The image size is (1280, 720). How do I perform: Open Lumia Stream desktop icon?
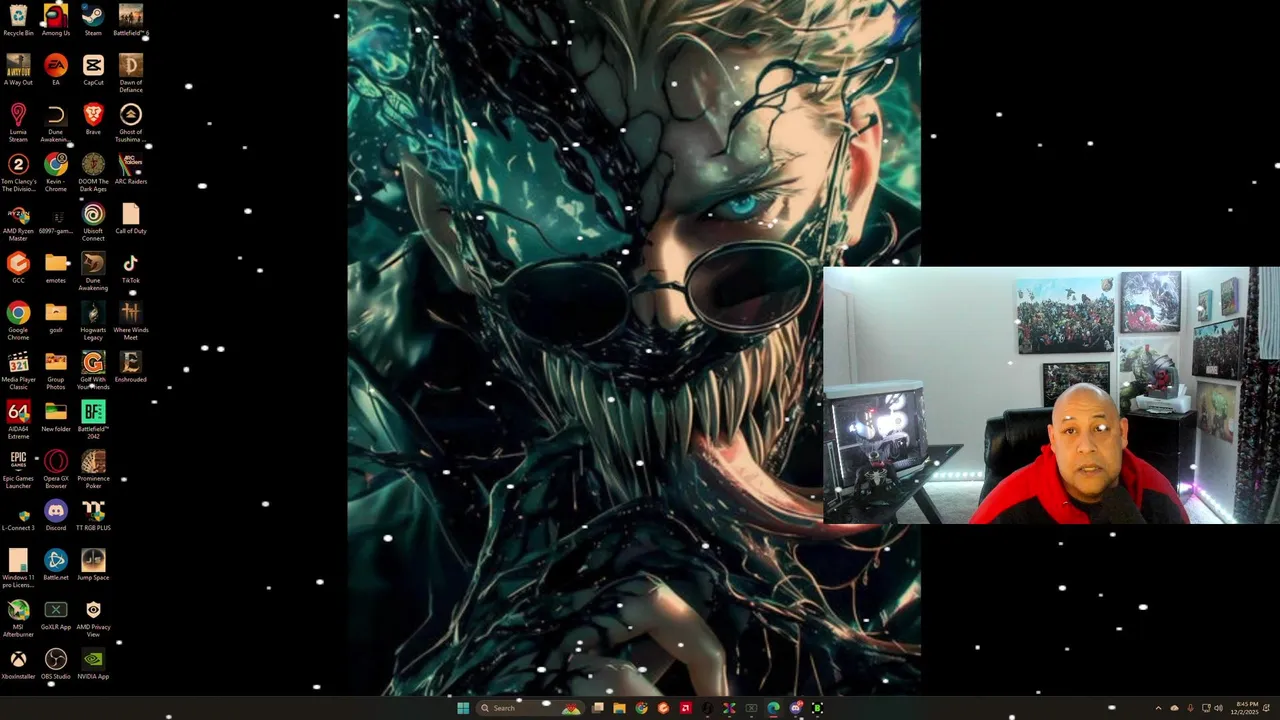coord(18,122)
